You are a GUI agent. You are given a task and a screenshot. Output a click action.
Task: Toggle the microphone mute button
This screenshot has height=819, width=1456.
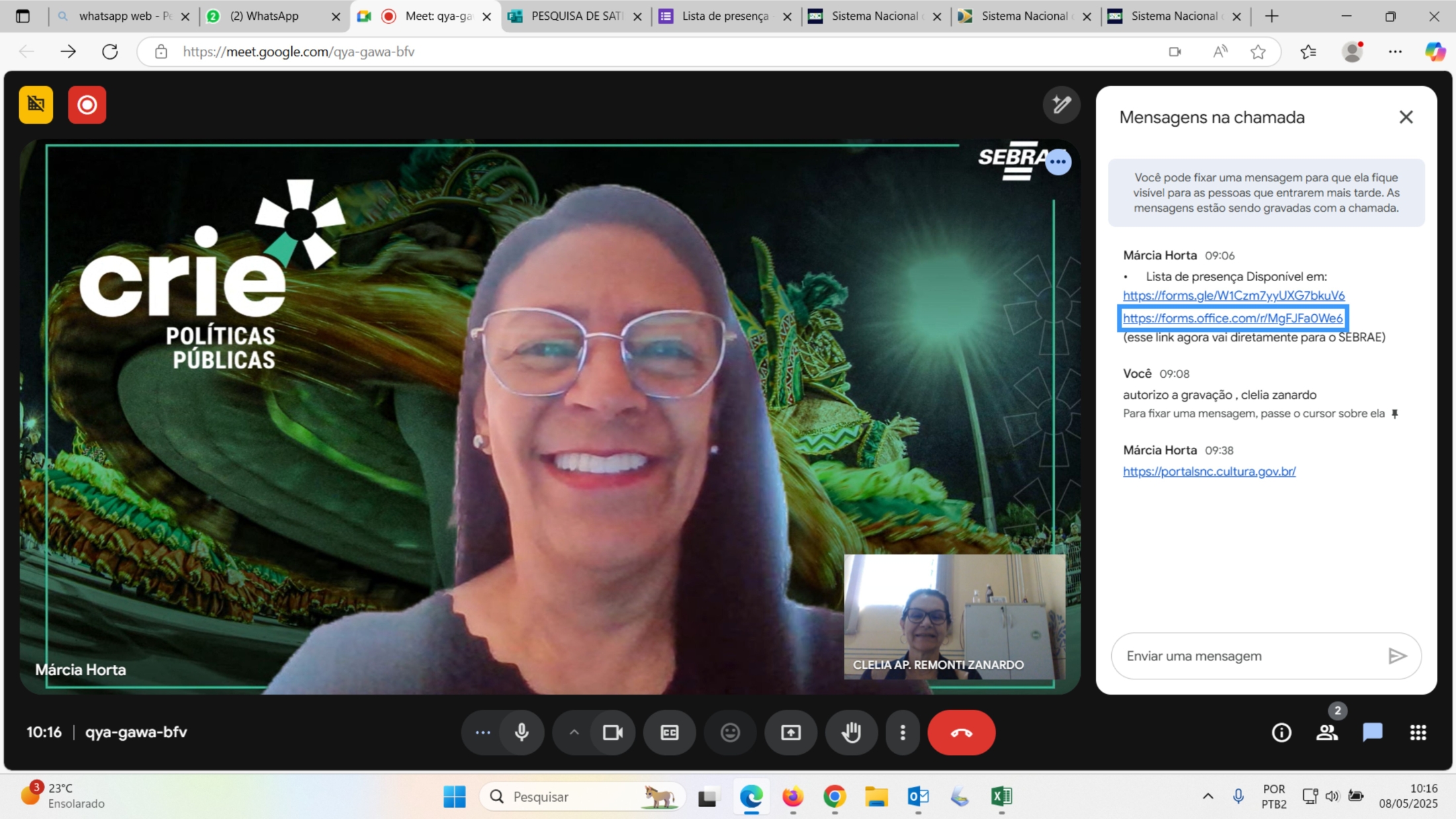click(522, 732)
